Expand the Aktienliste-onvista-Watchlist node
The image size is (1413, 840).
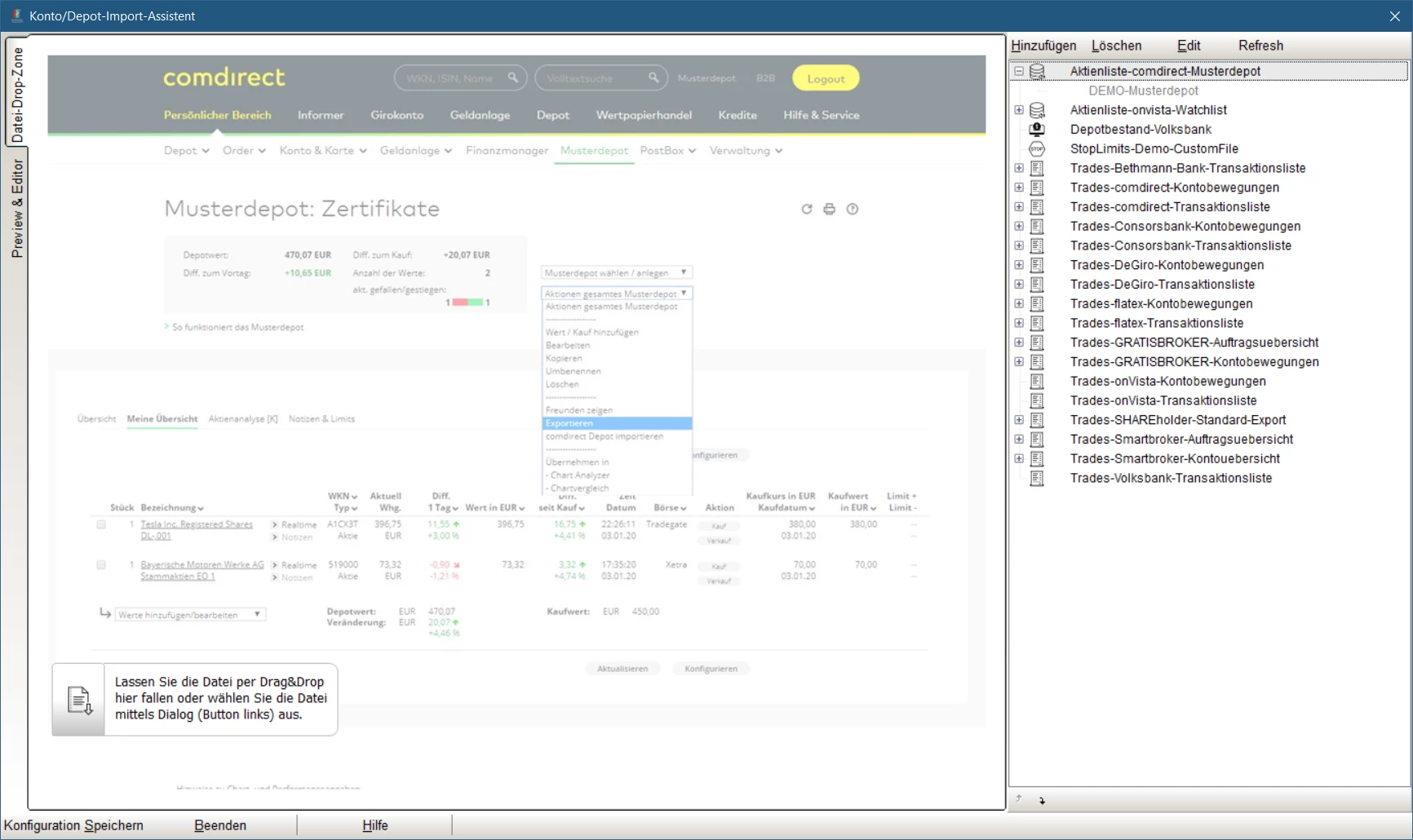1019,110
